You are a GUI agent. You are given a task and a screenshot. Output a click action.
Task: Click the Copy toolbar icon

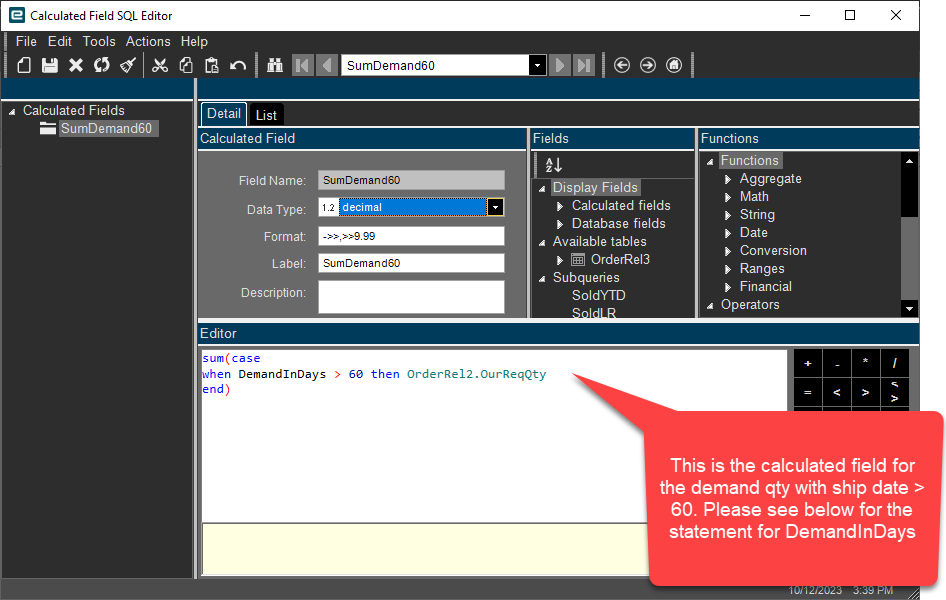tap(186, 65)
